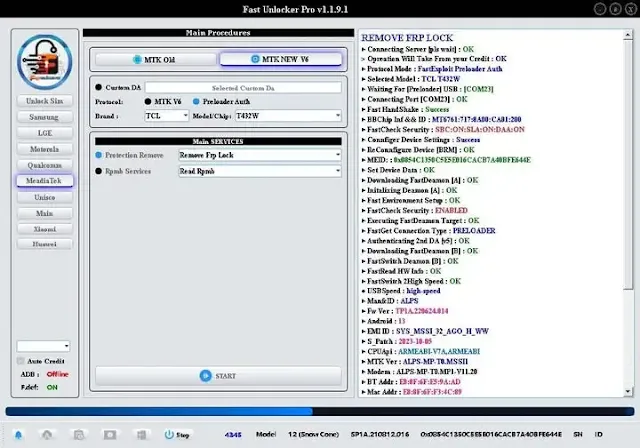
Task: Choose Preloader Auth protocol radio button
Action: 196,102
